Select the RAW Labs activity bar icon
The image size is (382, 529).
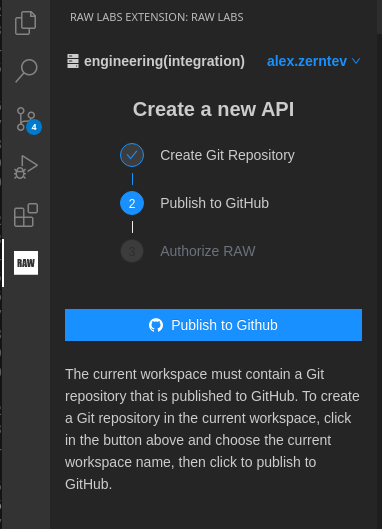click(26, 263)
